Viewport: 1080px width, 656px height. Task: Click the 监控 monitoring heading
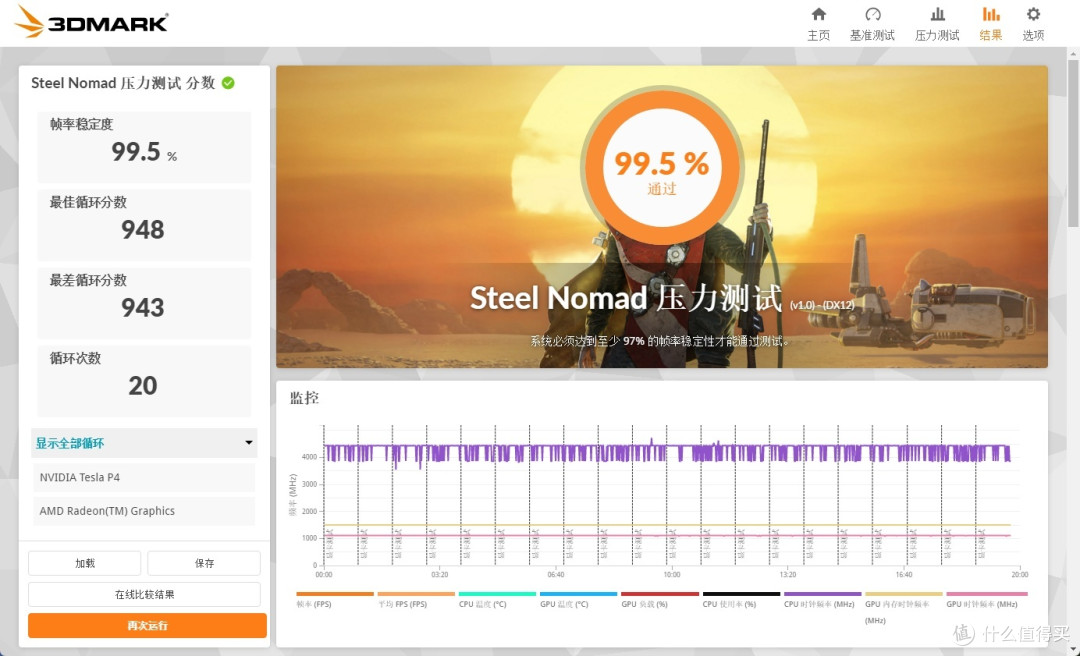click(x=304, y=398)
